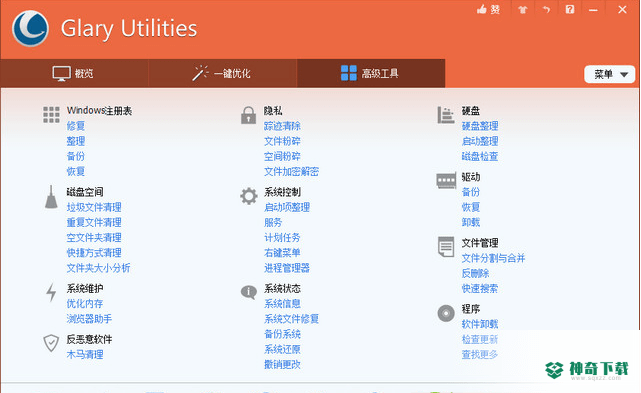
Task: Open registry 修复 link
Action: pyautogui.click(x=76, y=126)
